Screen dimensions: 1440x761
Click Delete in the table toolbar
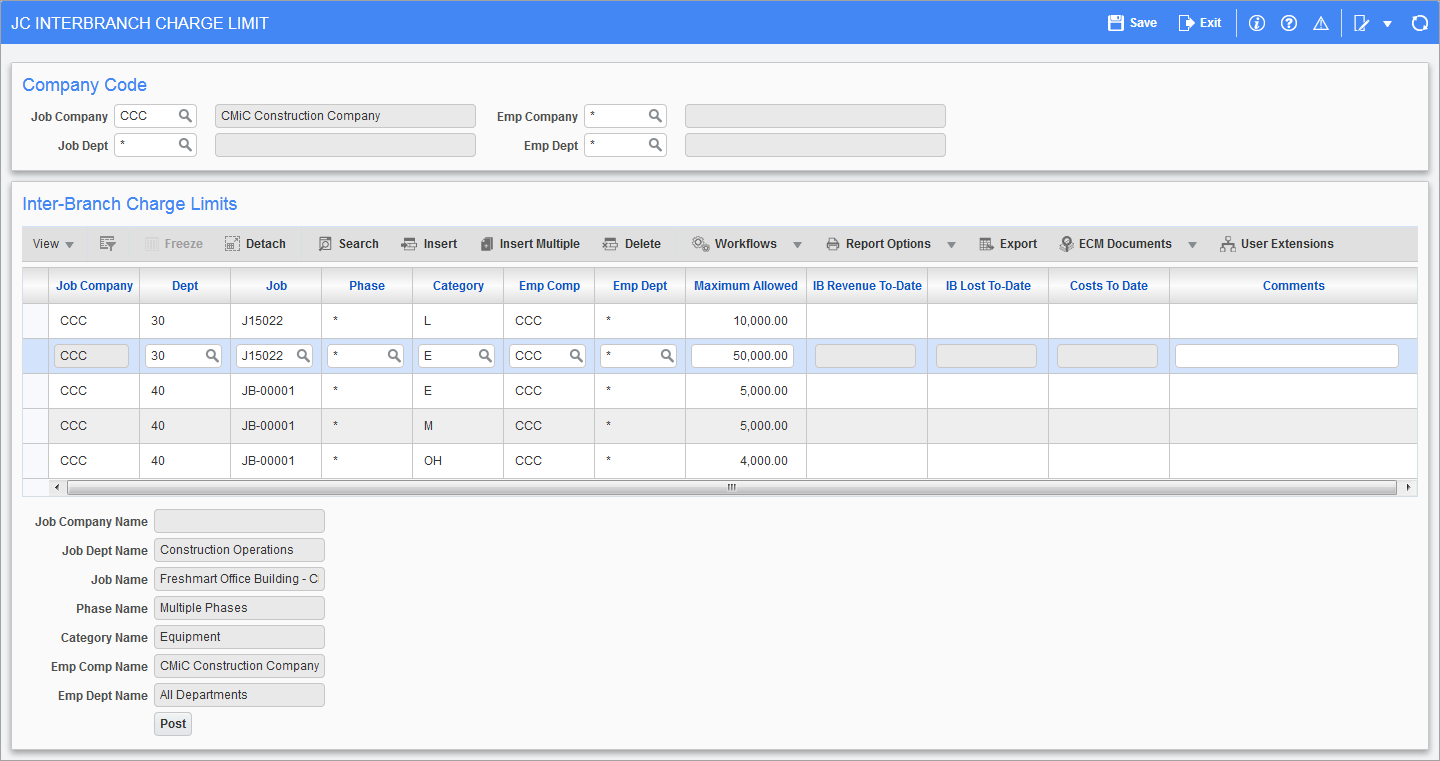point(631,244)
